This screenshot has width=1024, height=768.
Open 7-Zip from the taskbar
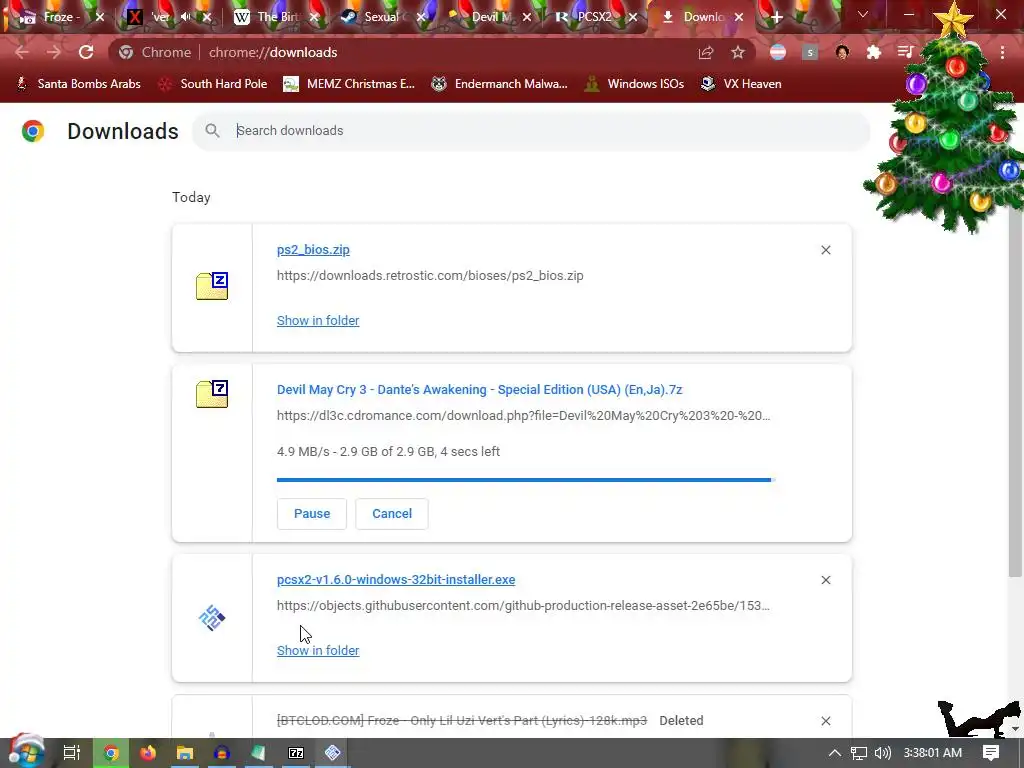click(296, 753)
